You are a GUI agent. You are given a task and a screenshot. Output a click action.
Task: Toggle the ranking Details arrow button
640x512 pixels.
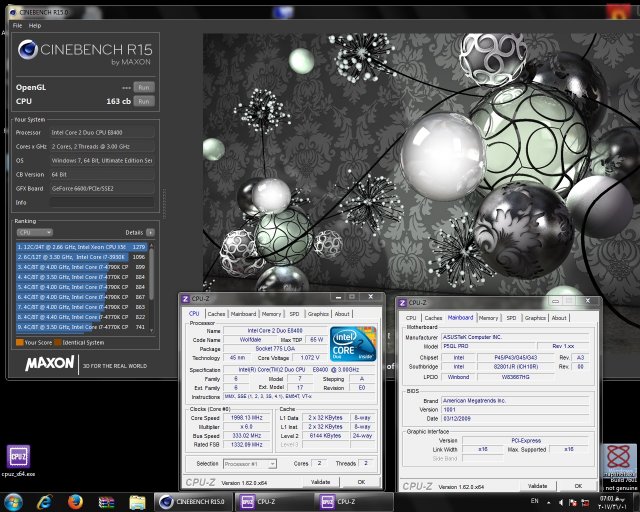pyautogui.click(x=152, y=231)
